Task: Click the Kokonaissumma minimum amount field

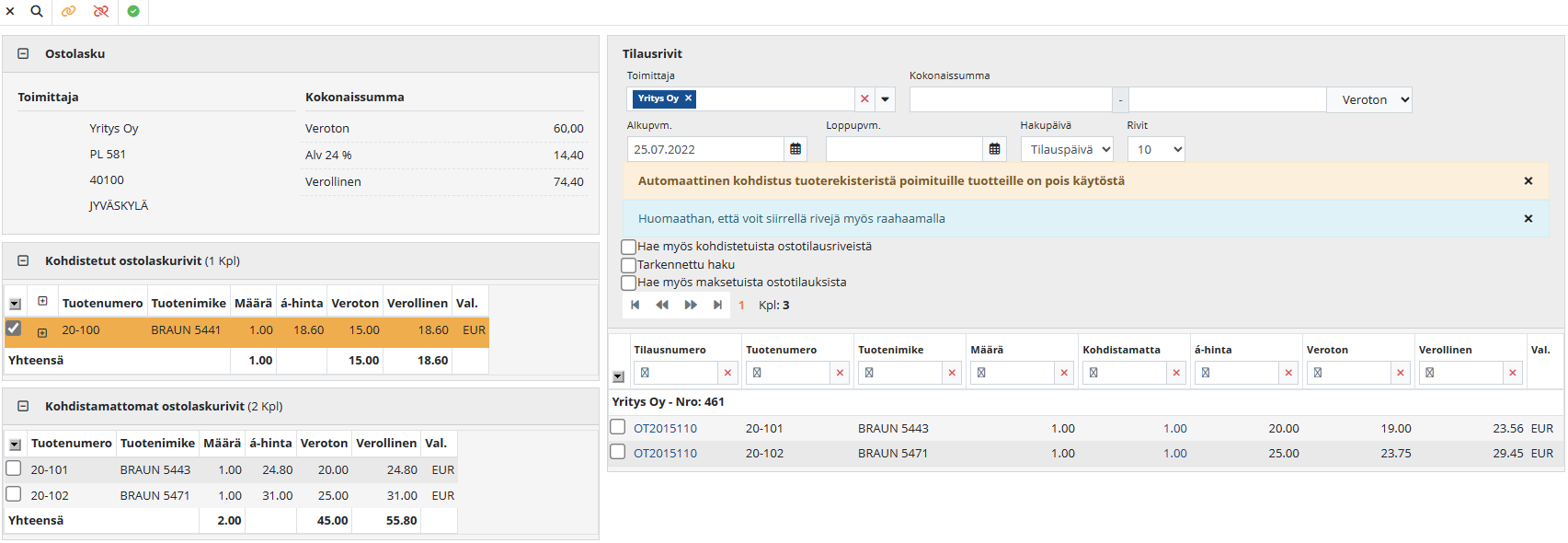Action: coord(1010,99)
